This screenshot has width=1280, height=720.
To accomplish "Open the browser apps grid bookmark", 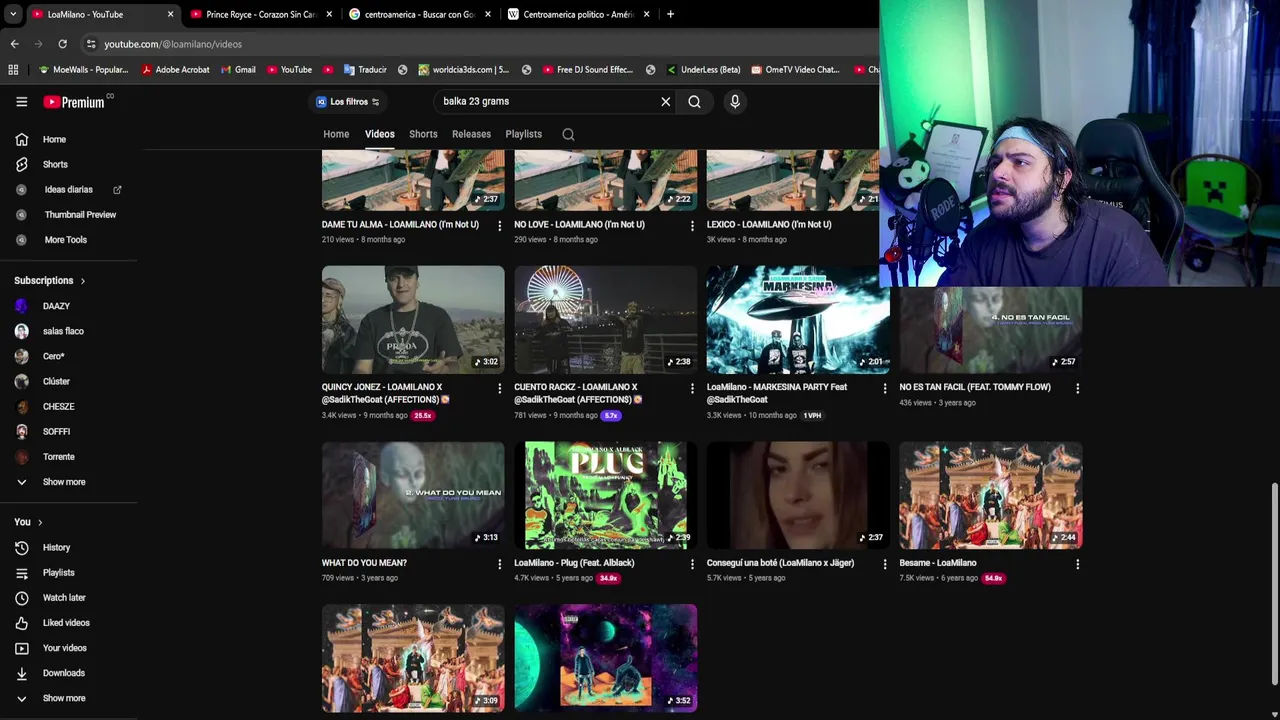I will (x=13, y=70).
